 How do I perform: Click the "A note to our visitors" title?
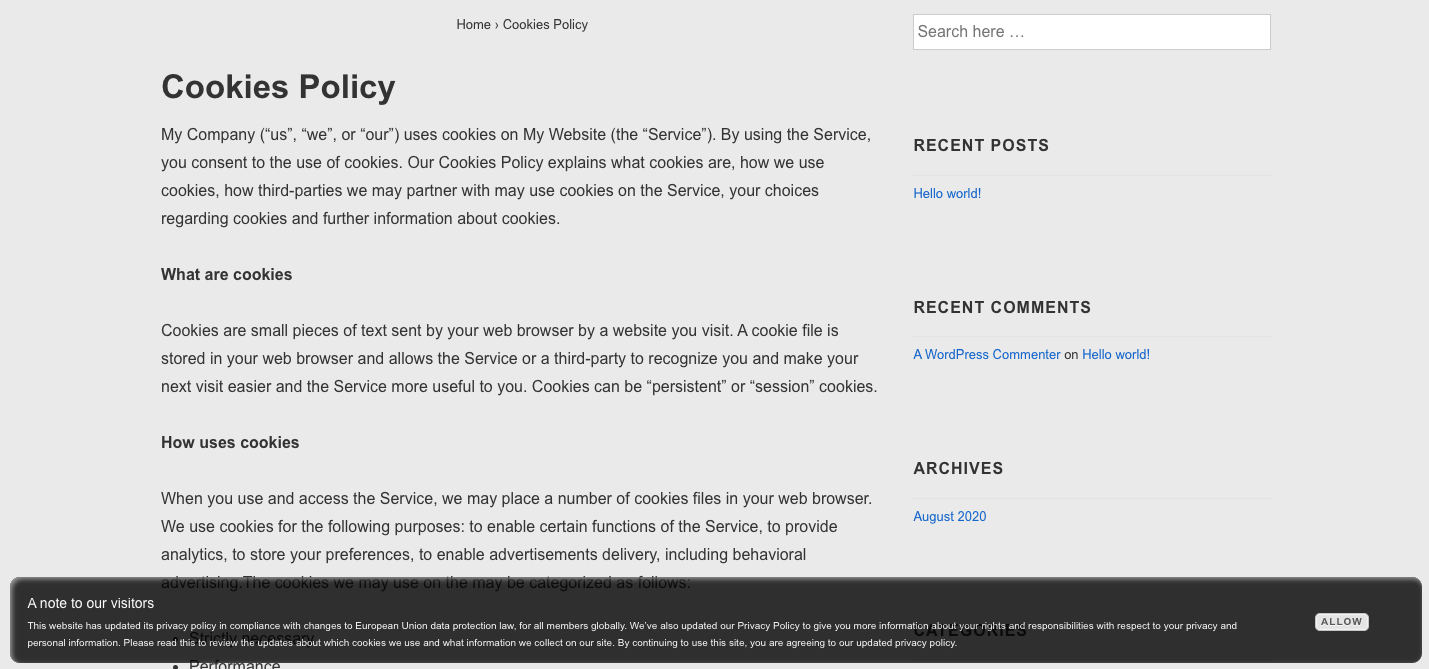point(90,603)
